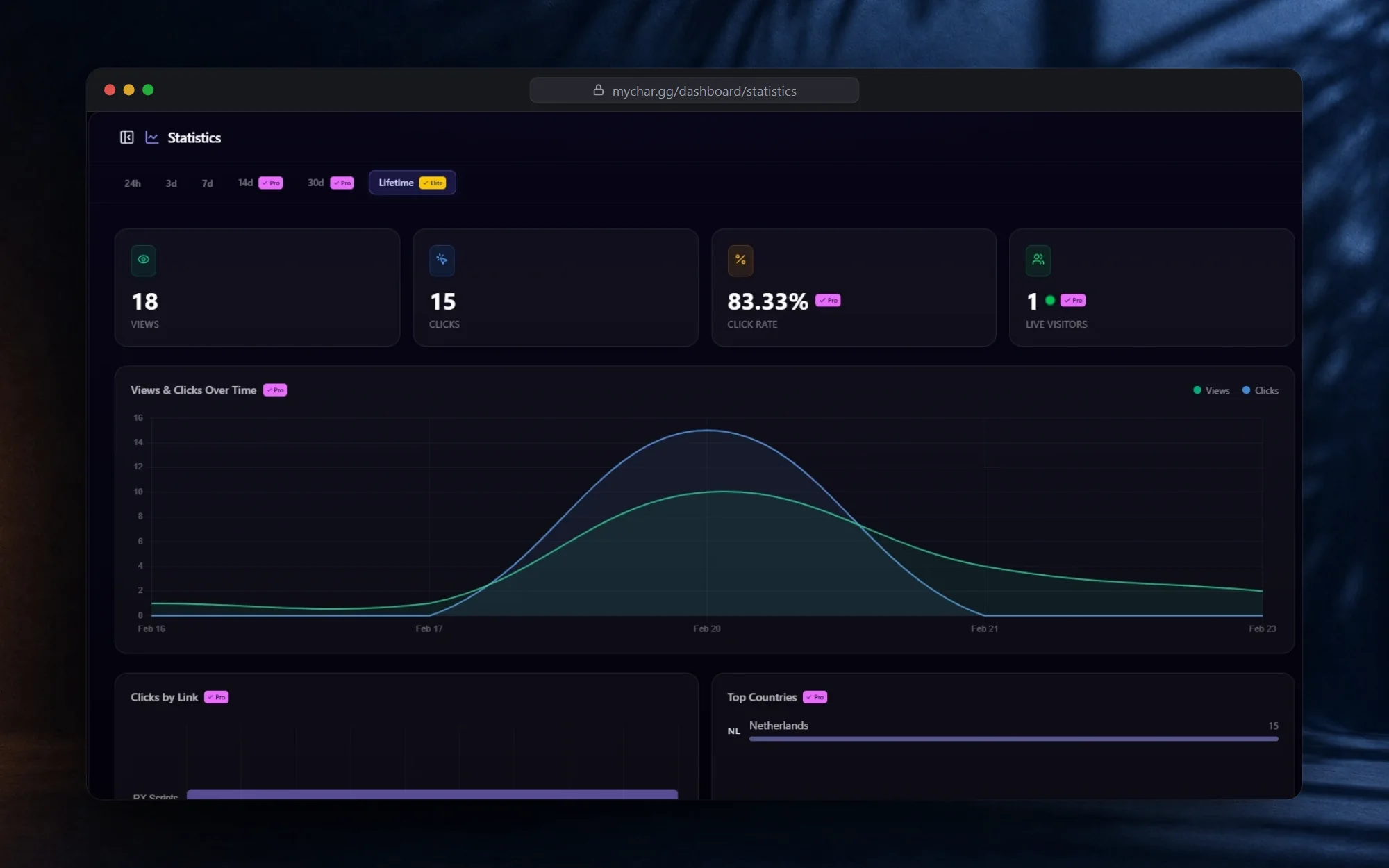Click Pro badge next to Top Countries

click(x=815, y=697)
